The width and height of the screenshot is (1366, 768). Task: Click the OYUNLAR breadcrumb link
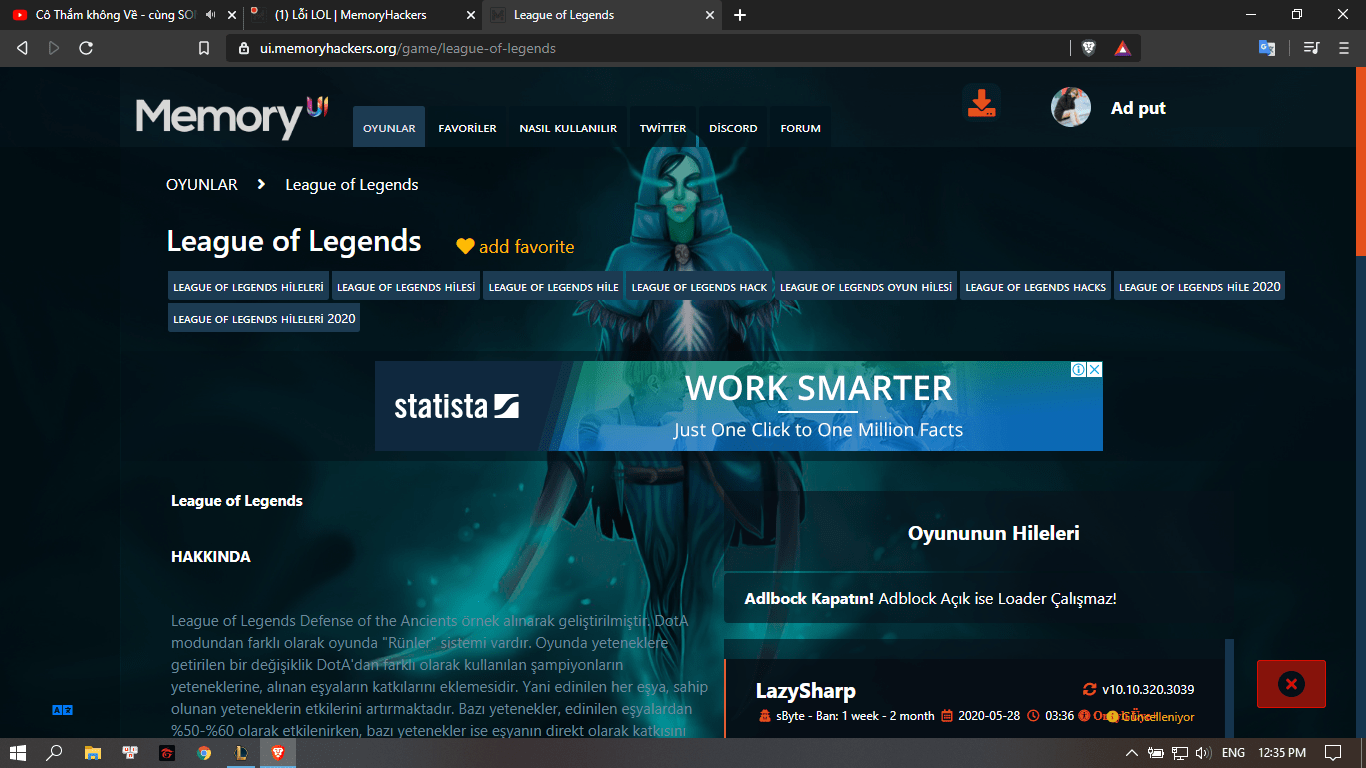[202, 185]
